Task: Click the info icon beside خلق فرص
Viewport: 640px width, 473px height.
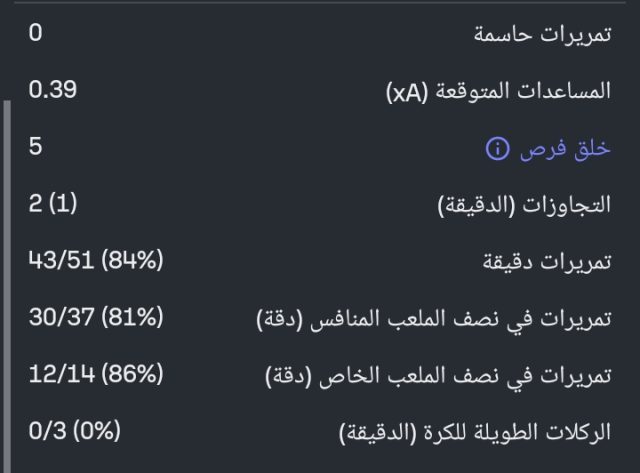Action: tap(497, 149)
